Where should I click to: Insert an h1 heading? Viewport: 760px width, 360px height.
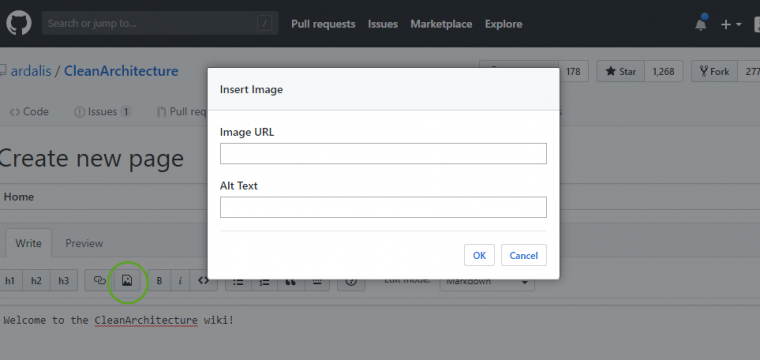(10, 281)
